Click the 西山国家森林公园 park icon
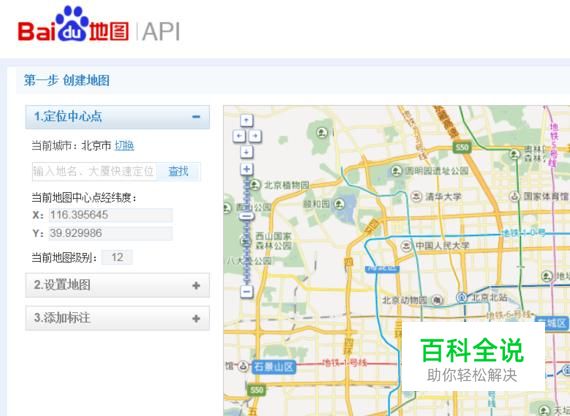570x416 pixels. pyautogui.click(x=245, y=240)
